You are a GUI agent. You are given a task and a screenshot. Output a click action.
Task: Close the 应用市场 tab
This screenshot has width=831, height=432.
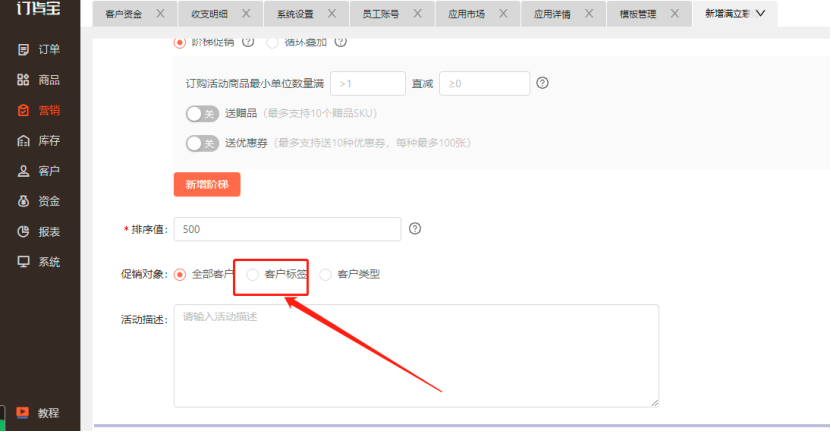click(x=503, y=13)
